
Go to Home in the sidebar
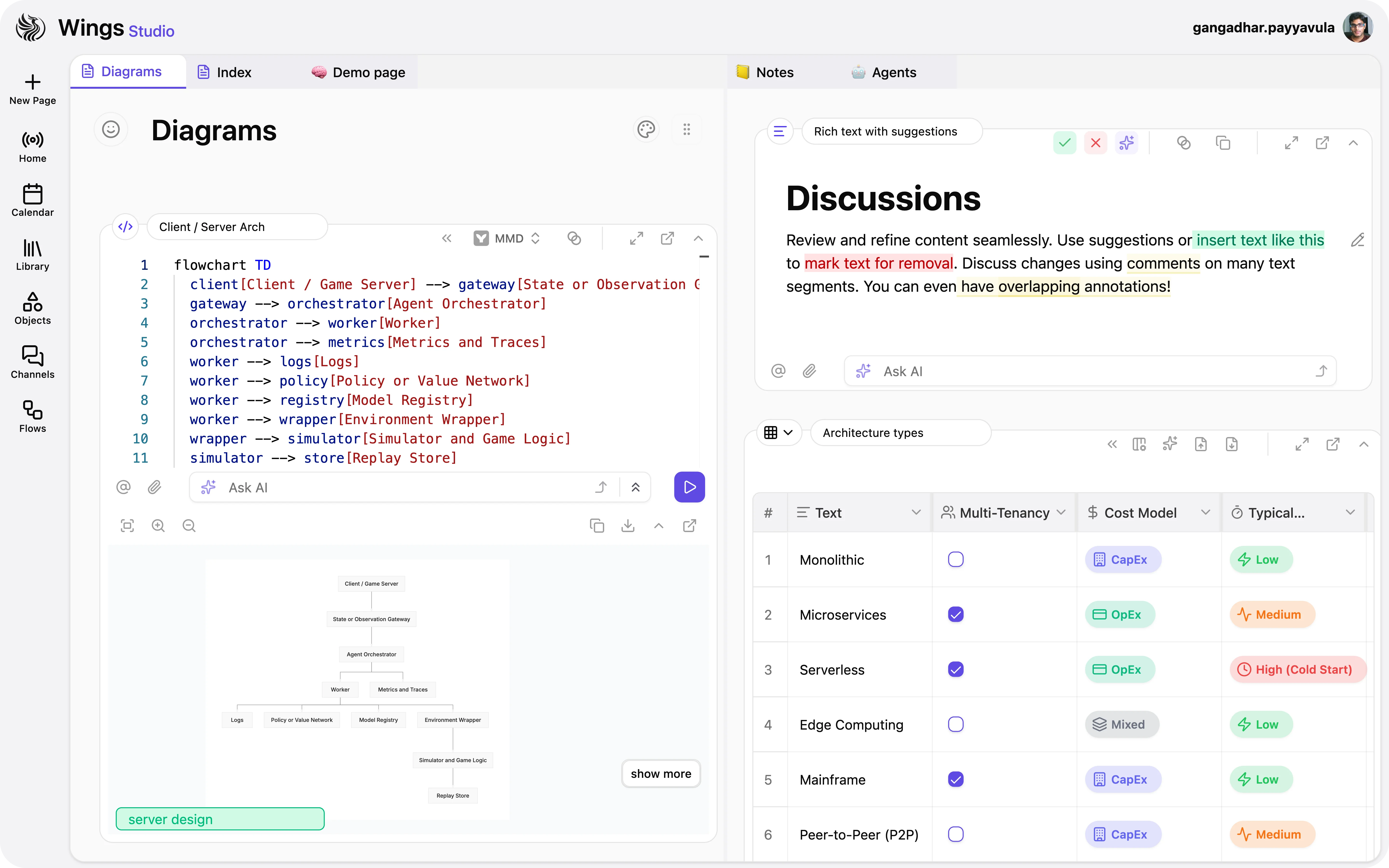click(33, 147)
